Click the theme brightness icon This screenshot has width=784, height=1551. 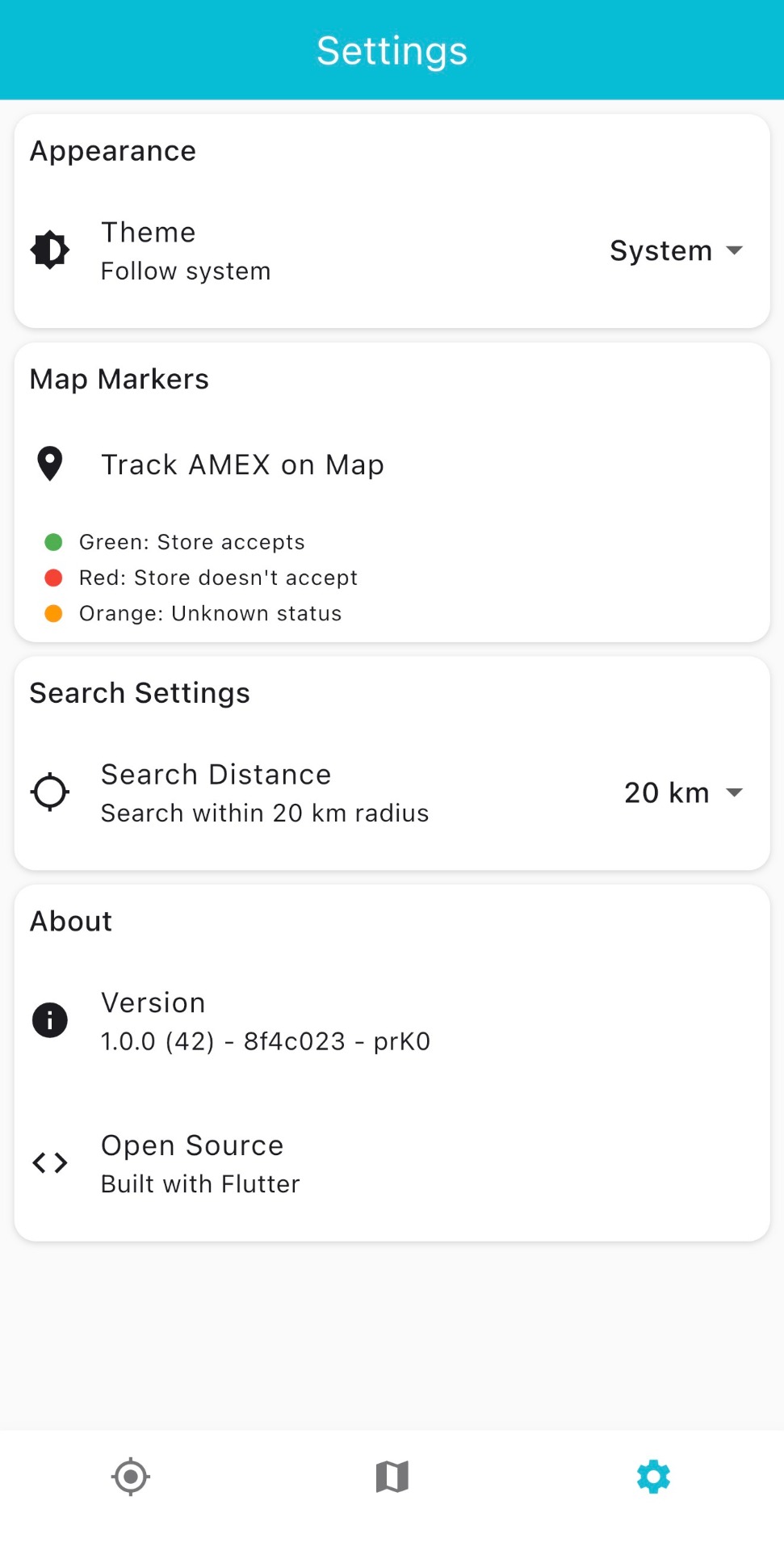click(50, 250)
